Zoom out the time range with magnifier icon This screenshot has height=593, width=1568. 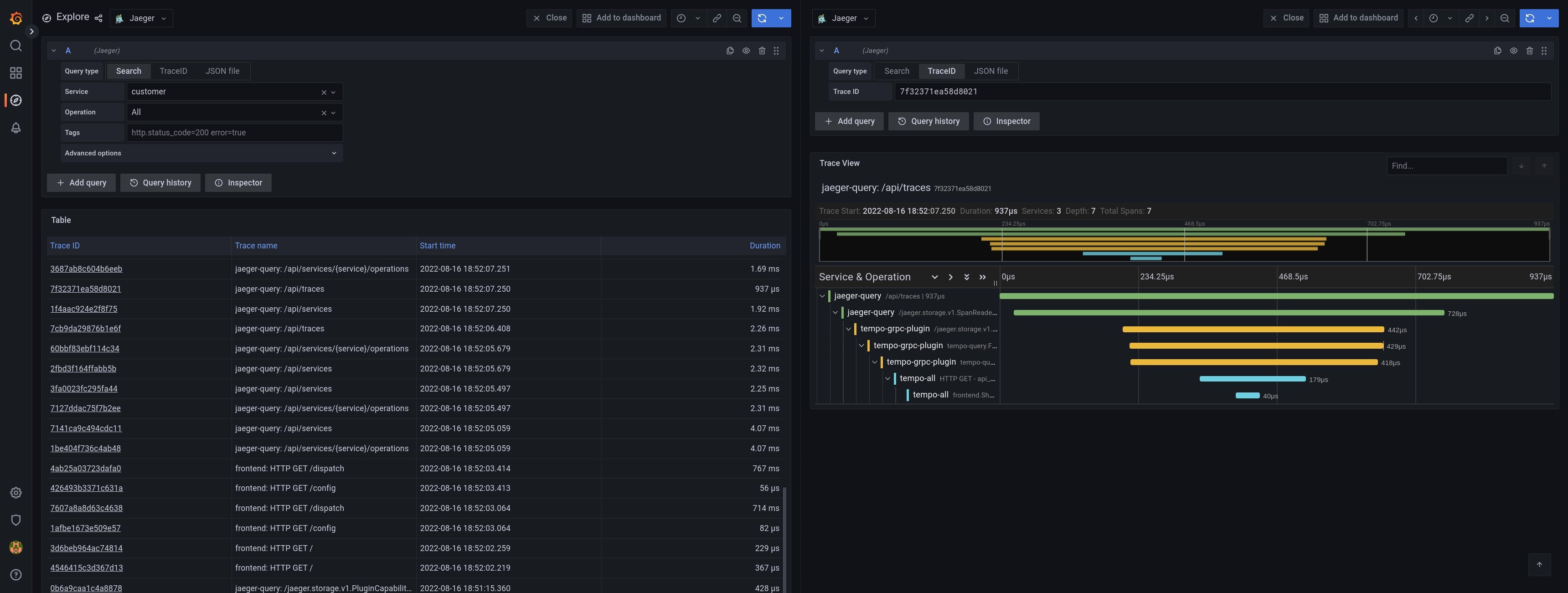[x=737, y=18]
